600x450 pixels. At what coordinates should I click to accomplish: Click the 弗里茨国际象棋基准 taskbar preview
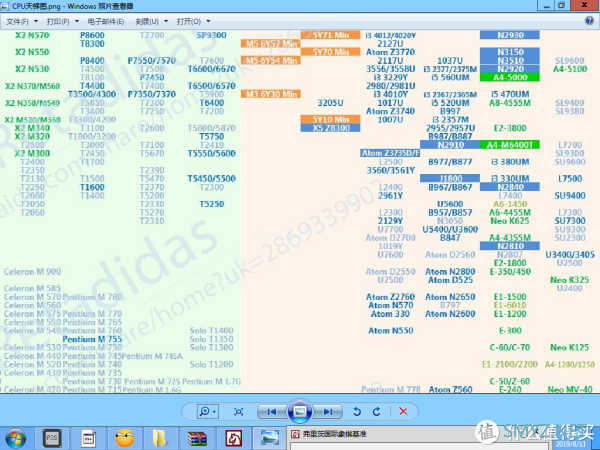(x=334, y=434)
